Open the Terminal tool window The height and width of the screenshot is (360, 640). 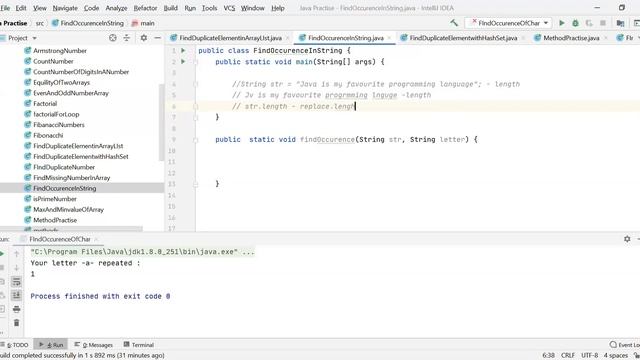point(138,345)
